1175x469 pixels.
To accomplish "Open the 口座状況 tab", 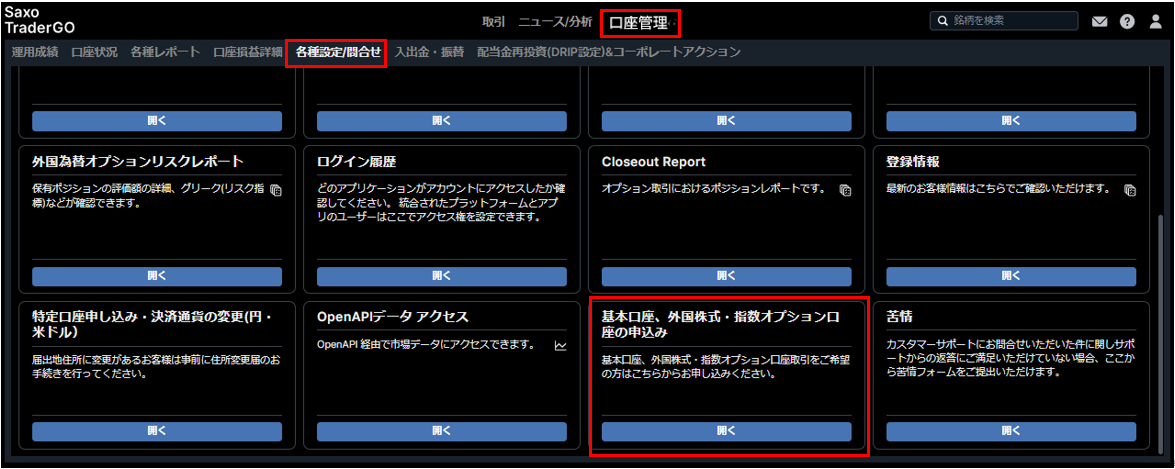I will pos(94,52).
